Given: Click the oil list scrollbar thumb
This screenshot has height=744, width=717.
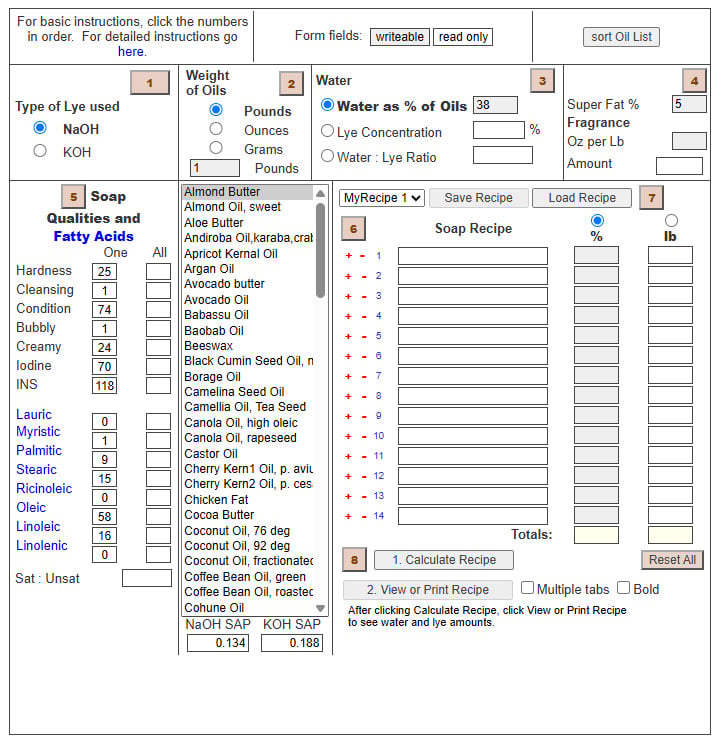Looking at the screenshot, I should 320,250.
